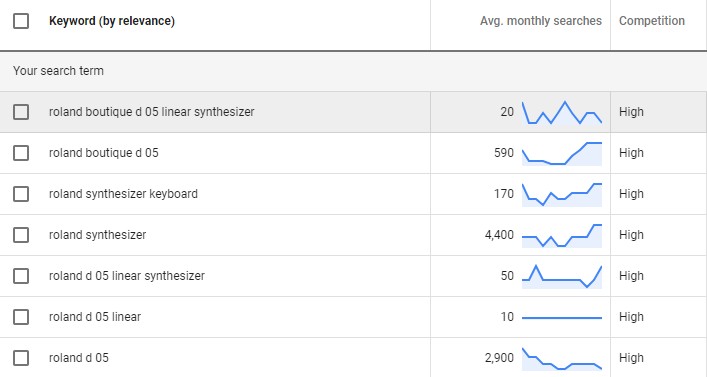707x377 pixels.
Task: Sort by Avg. monthly searches column
Action: pos(541,21)
